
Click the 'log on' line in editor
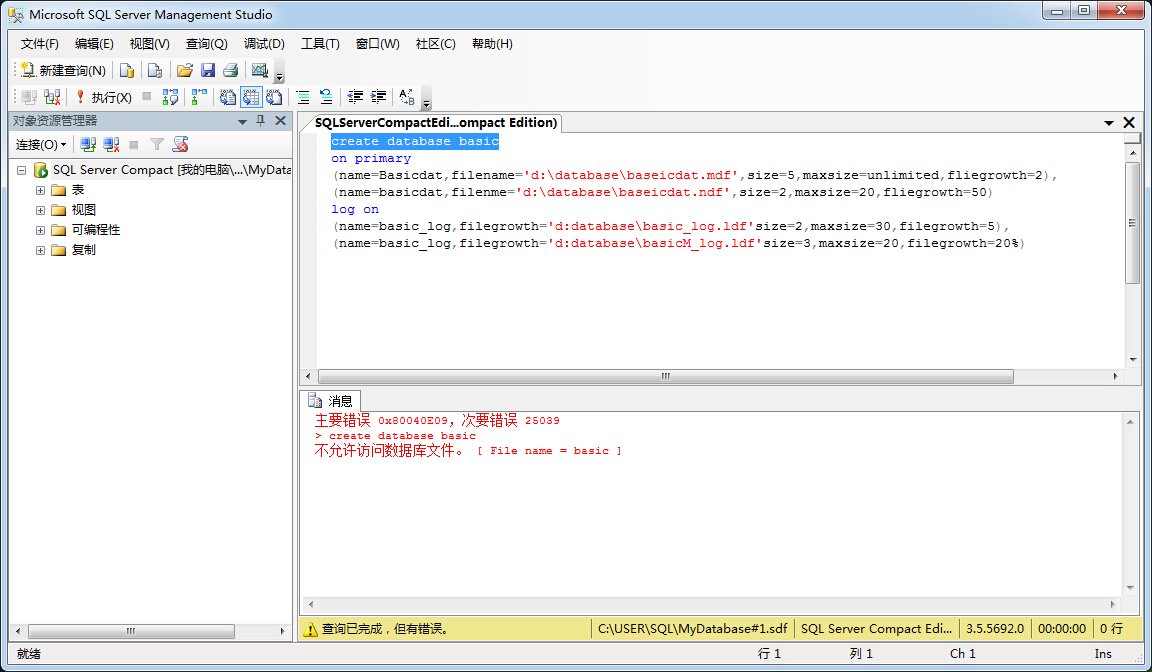355,209
